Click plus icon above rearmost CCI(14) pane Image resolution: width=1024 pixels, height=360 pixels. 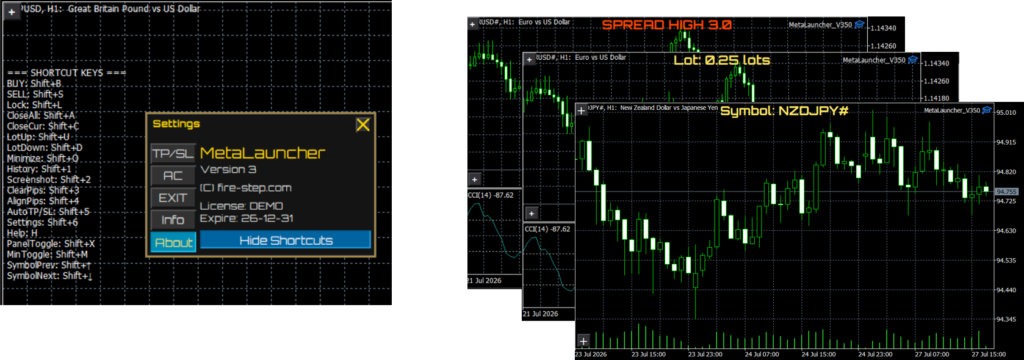pyautogui.click(x=475, y=179)
